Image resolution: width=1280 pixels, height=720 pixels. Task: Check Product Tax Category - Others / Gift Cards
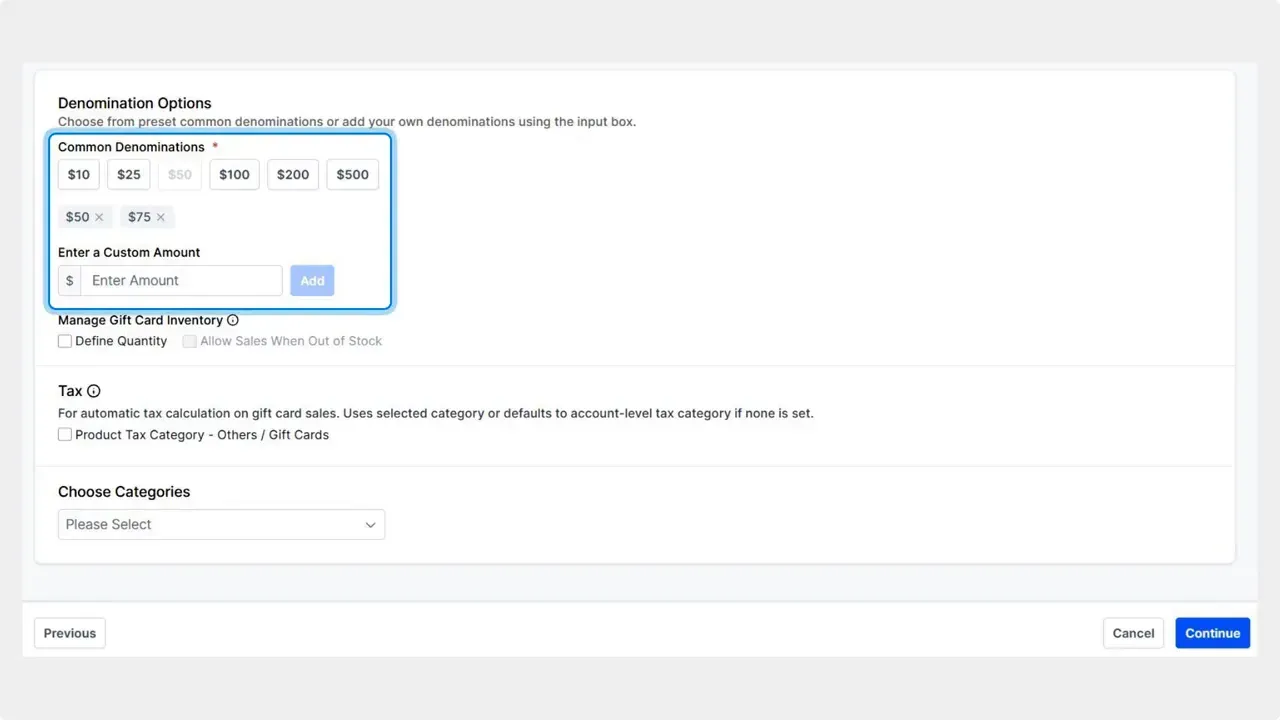coord(65,435)
